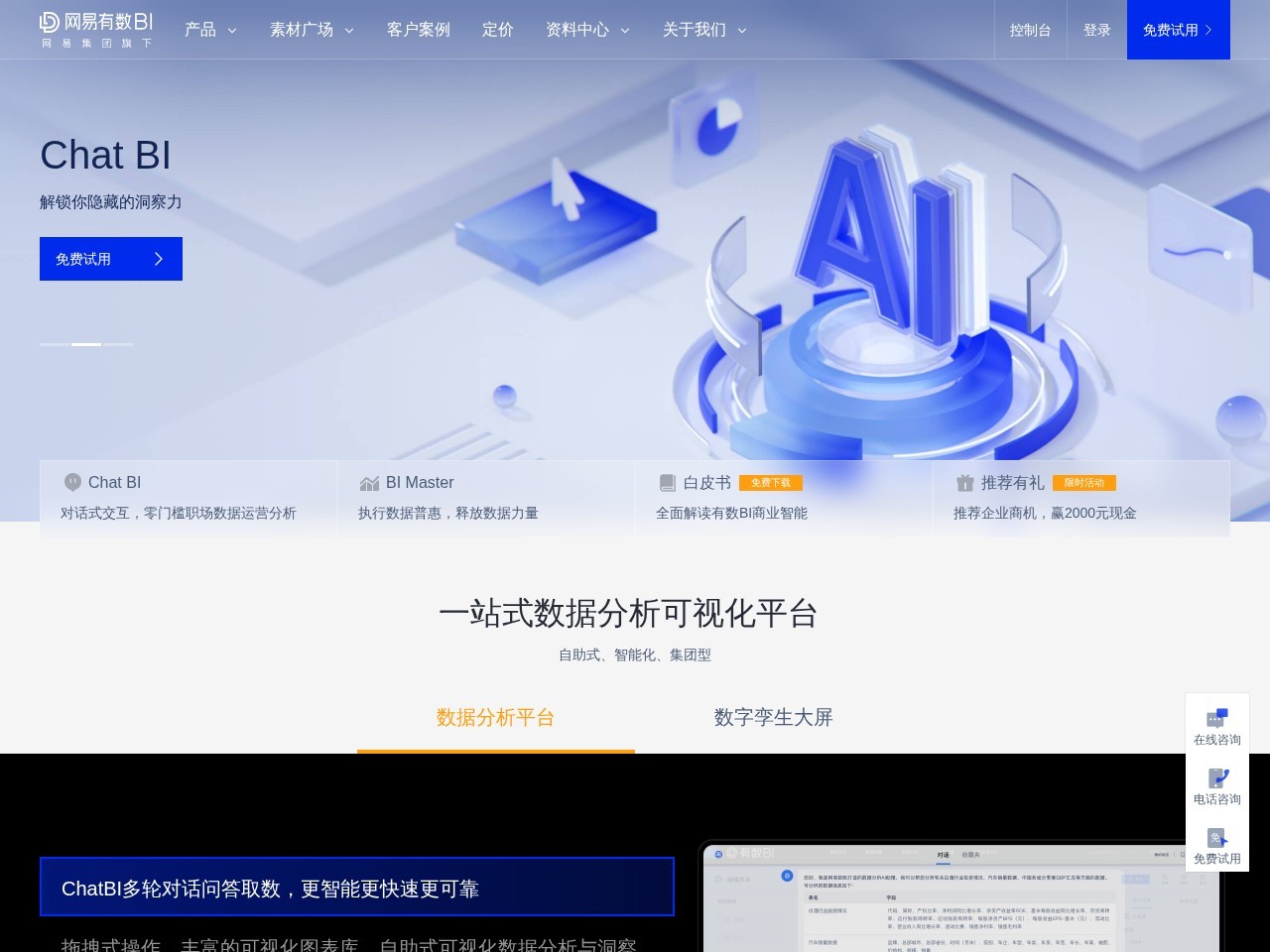Click the 限时活动 badge
Screen dimensions: 1270x952
1084,483
